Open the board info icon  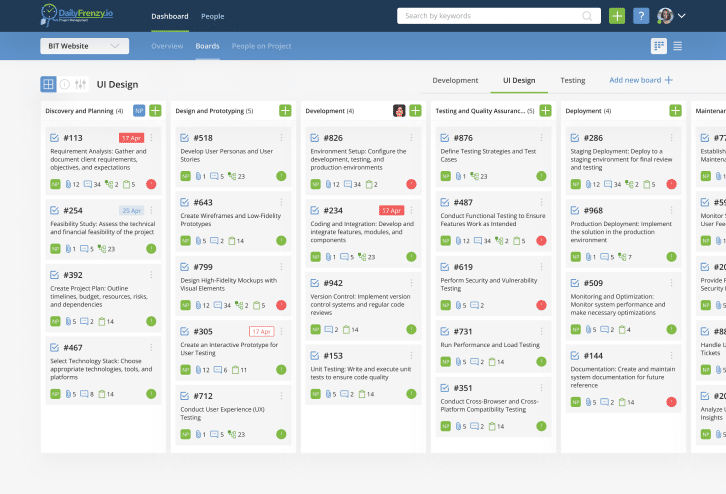(x=64, y=84)
